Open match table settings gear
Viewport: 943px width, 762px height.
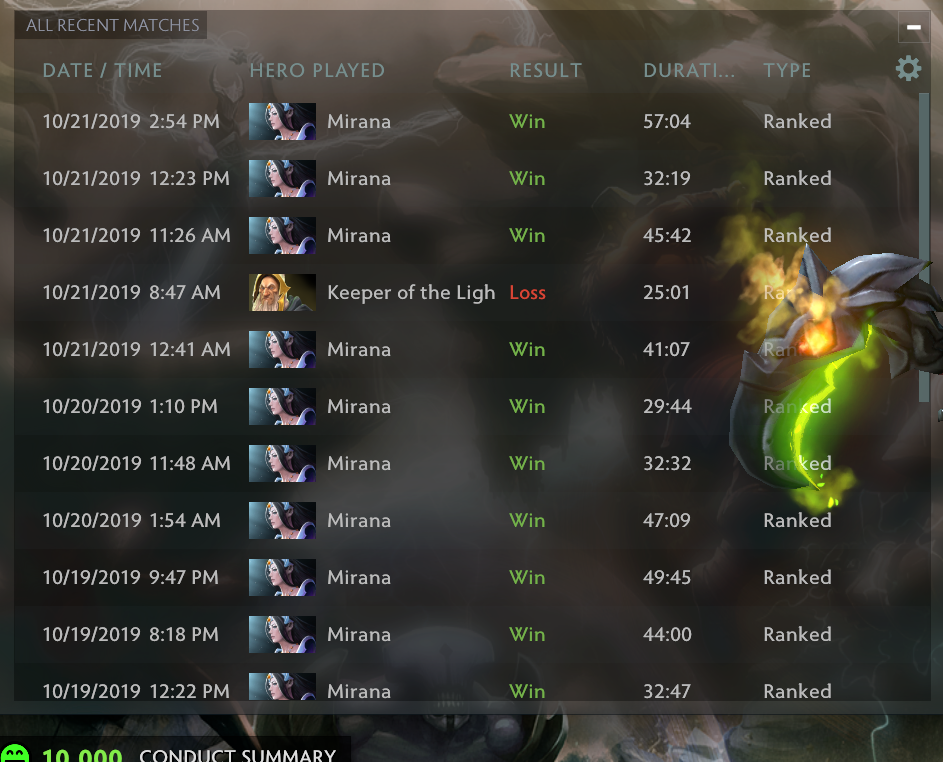click(x=908, y=69)
